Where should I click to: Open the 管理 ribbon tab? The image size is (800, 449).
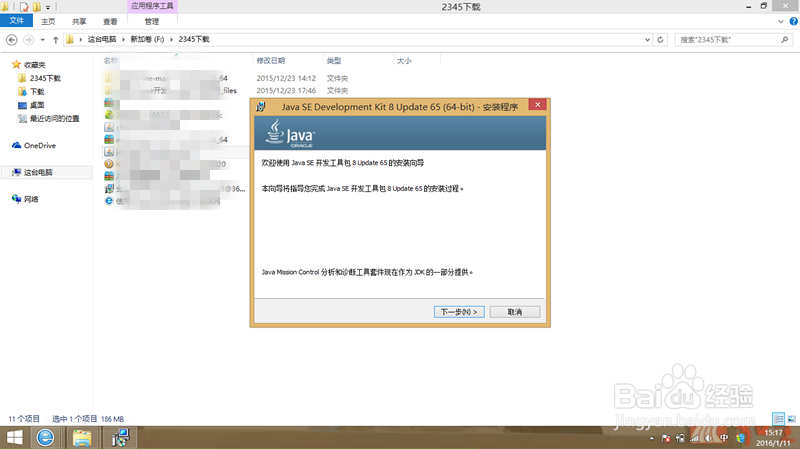[x=152, y=21]
